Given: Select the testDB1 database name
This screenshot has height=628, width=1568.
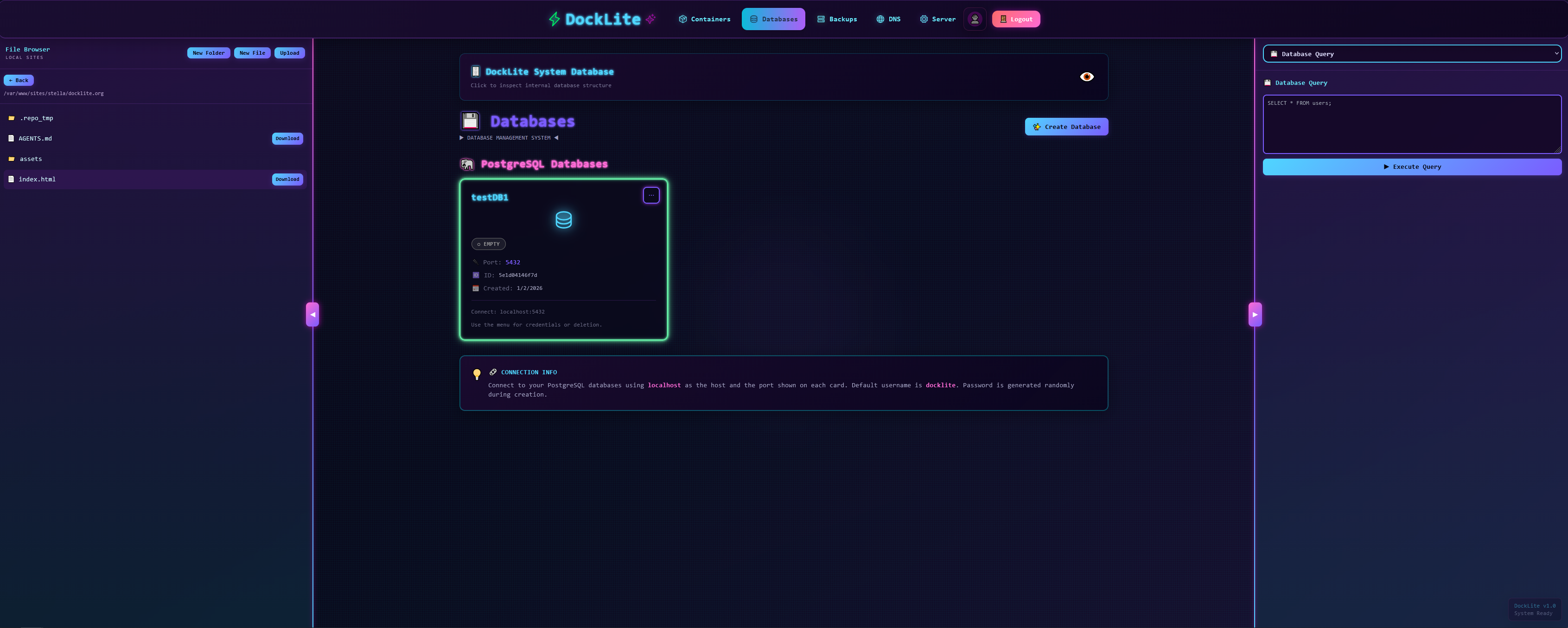Looking at the screenshot, I should pos(490,198).
